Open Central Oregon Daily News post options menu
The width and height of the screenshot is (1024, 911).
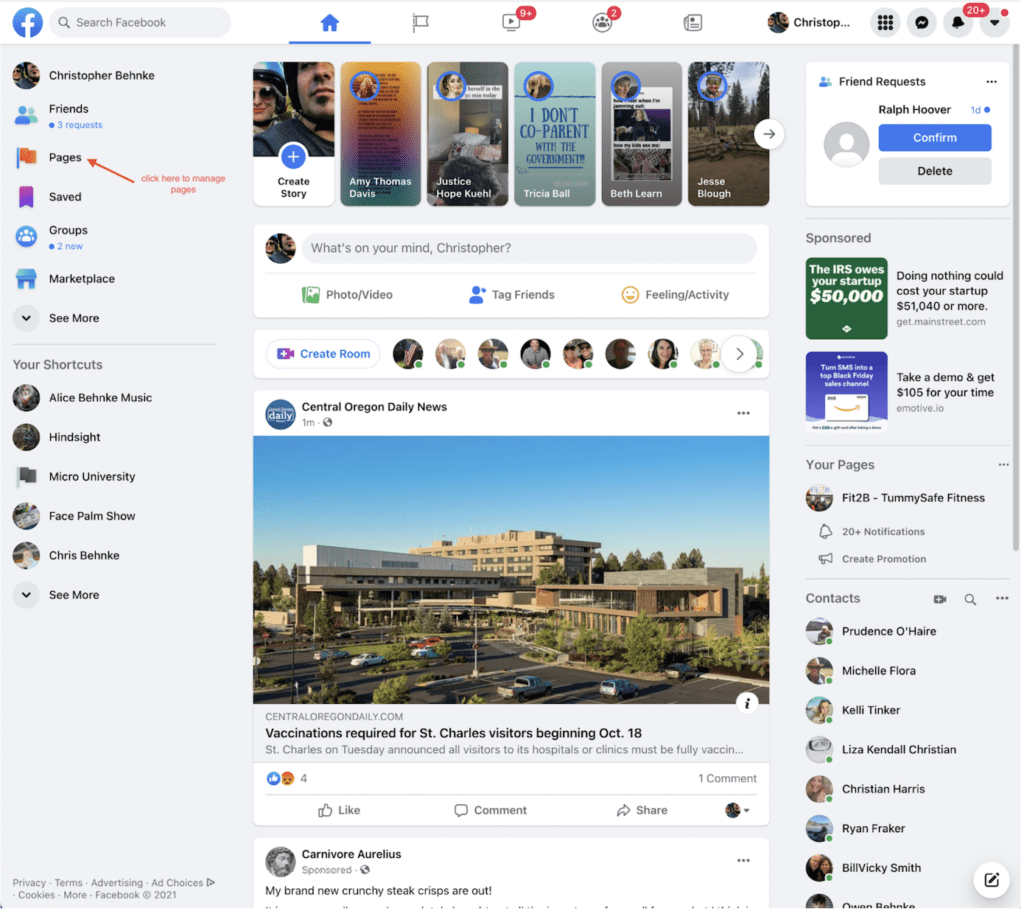click(743, 413)
